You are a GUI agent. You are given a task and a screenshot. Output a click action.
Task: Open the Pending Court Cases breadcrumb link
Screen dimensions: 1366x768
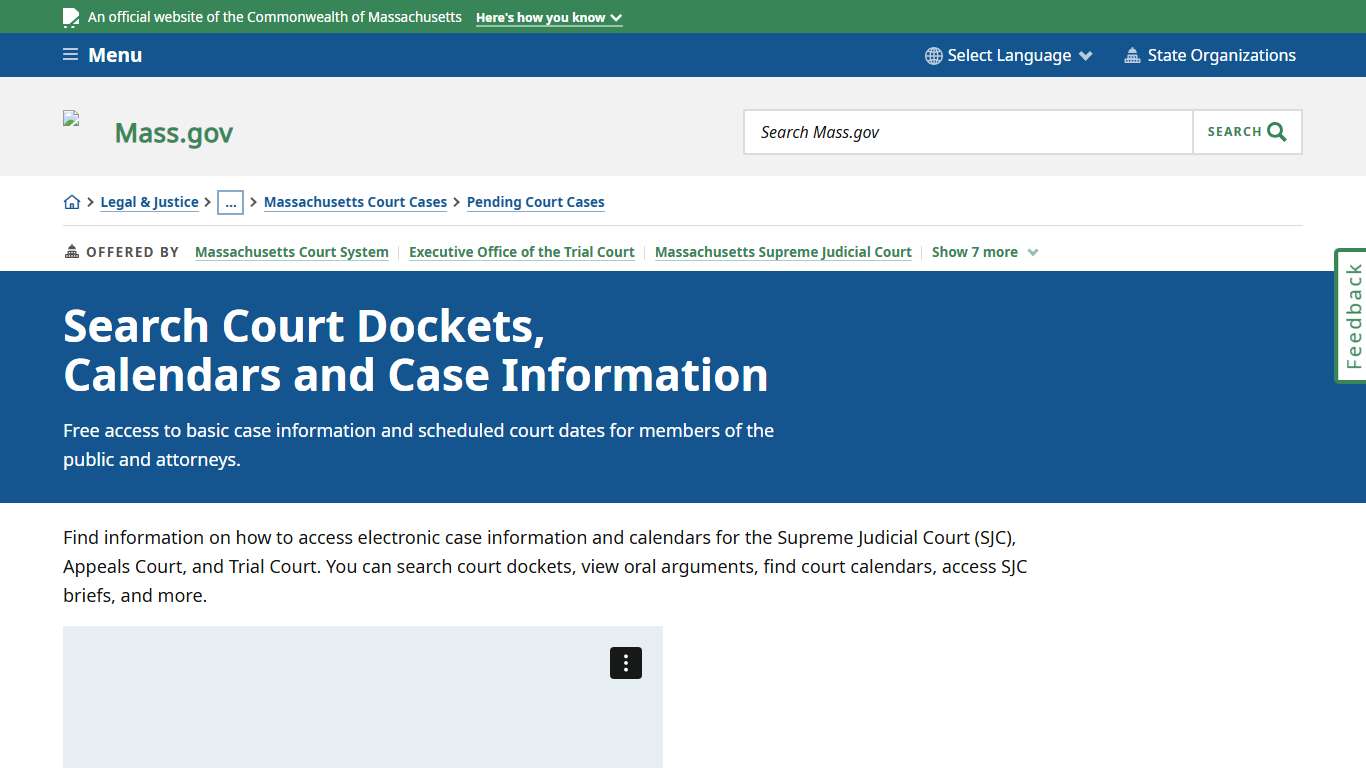(535, 201)
